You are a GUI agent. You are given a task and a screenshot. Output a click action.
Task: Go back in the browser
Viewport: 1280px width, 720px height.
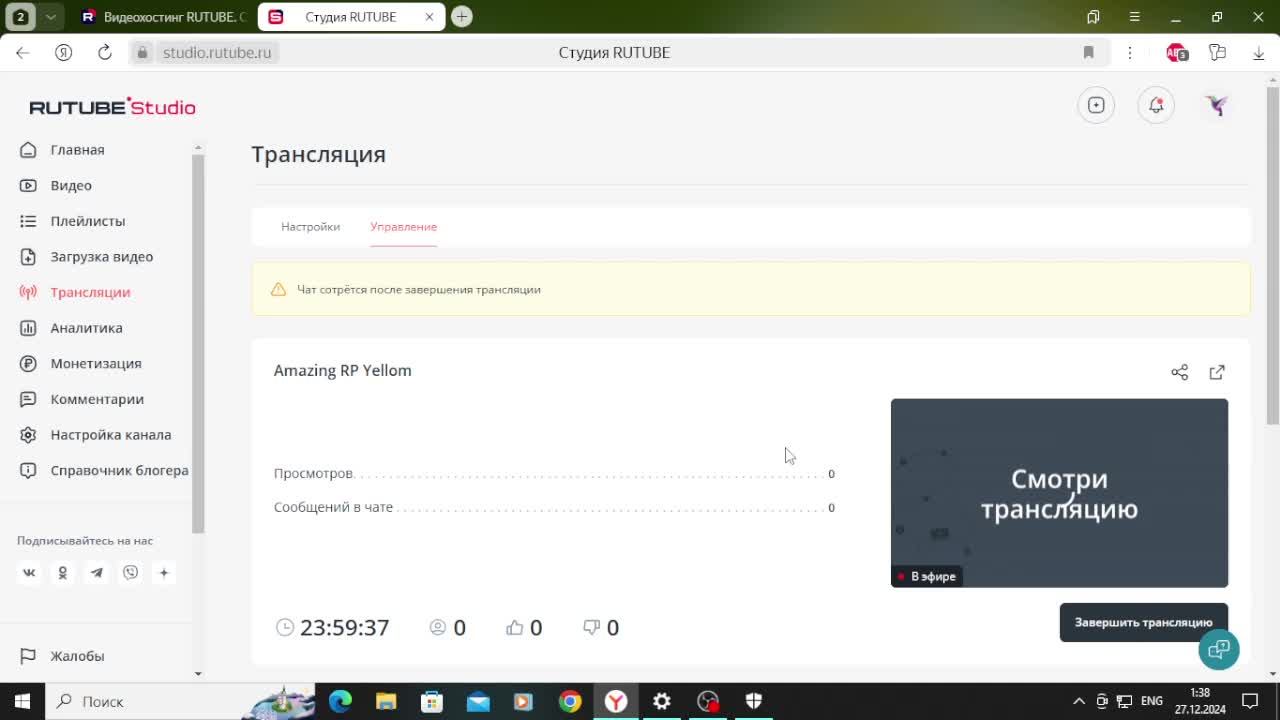point(23,53)
